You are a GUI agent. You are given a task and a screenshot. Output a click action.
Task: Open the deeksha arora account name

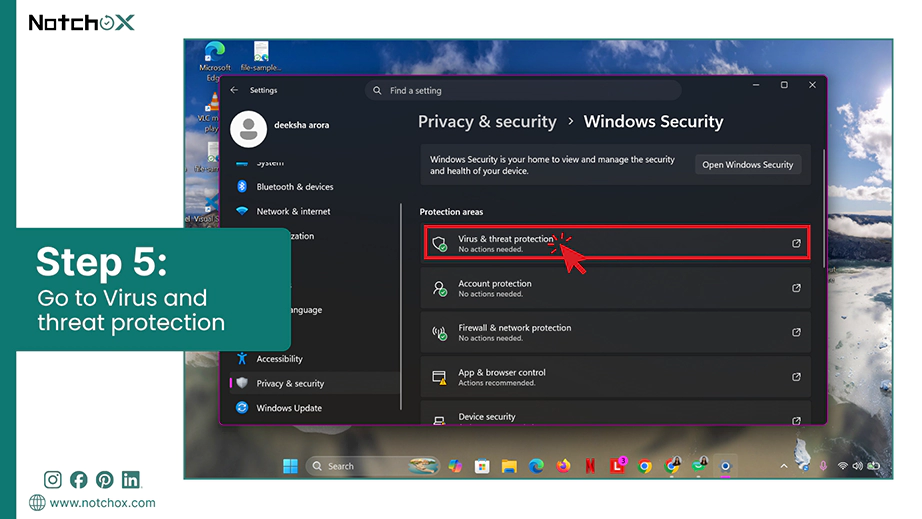coord(302,125)
